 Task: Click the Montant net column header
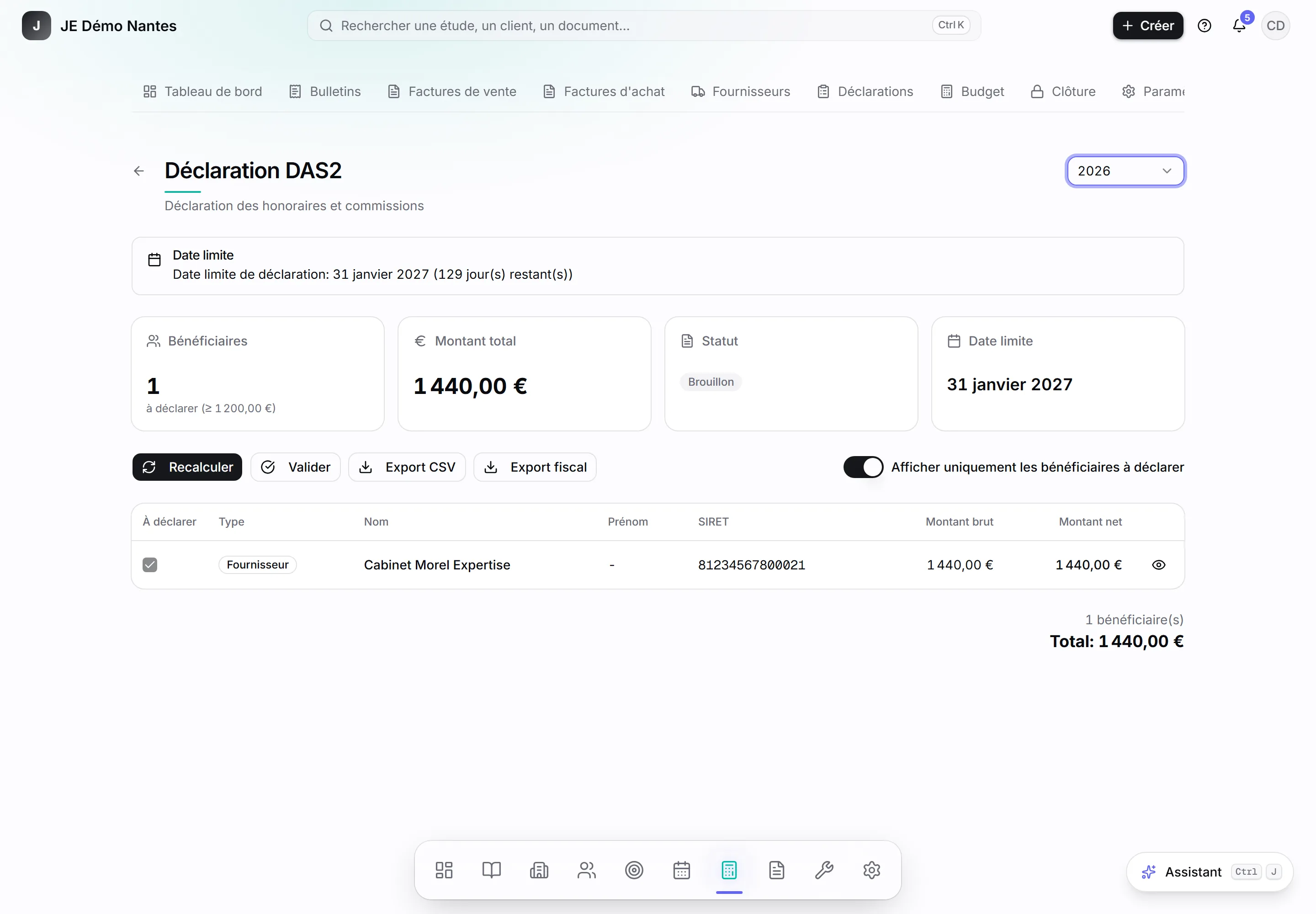click(1090, 522)
